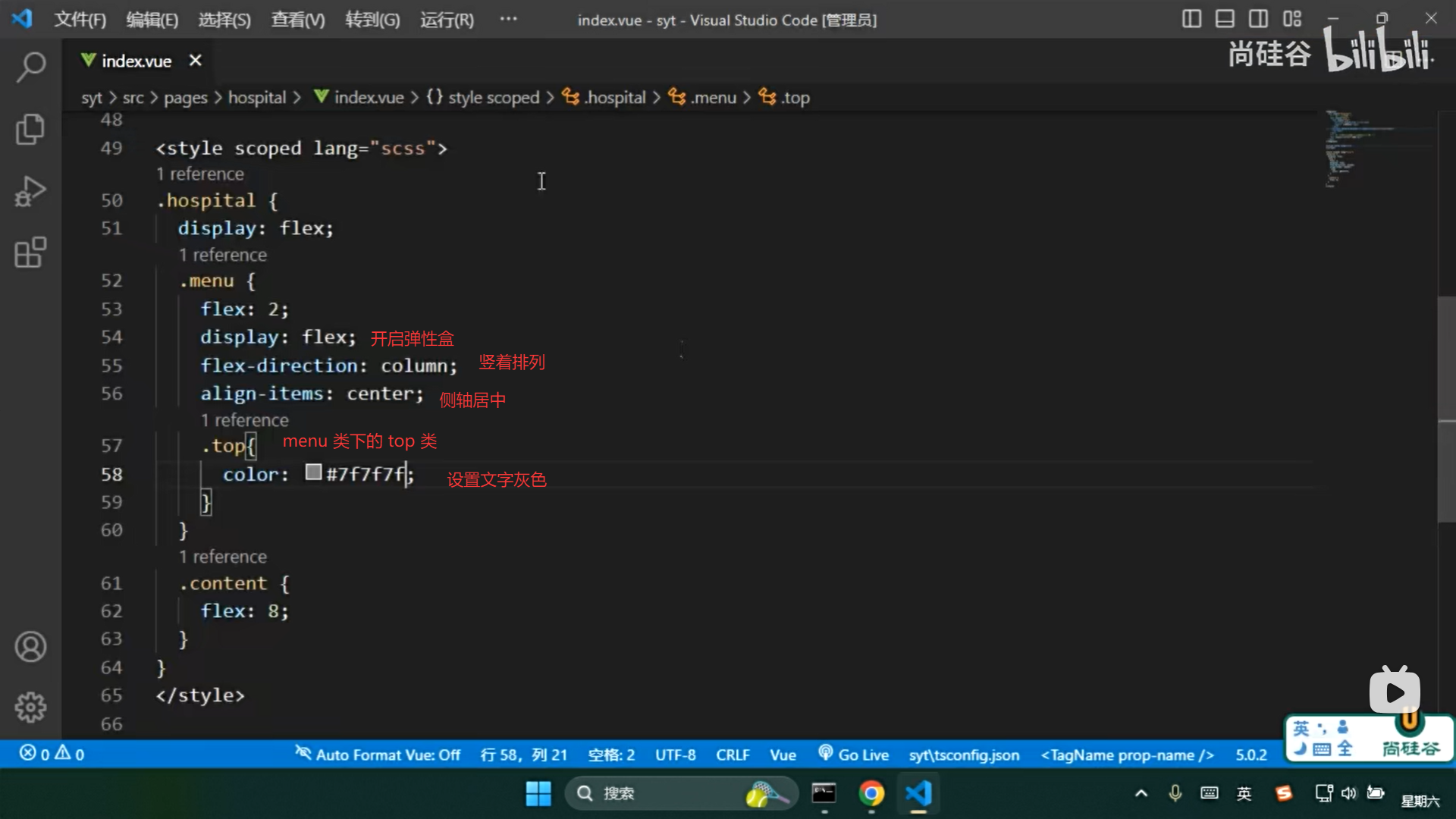1456x819 pixels.
Task: Open the Explorer files icon
Action: (x=30, y=129)
